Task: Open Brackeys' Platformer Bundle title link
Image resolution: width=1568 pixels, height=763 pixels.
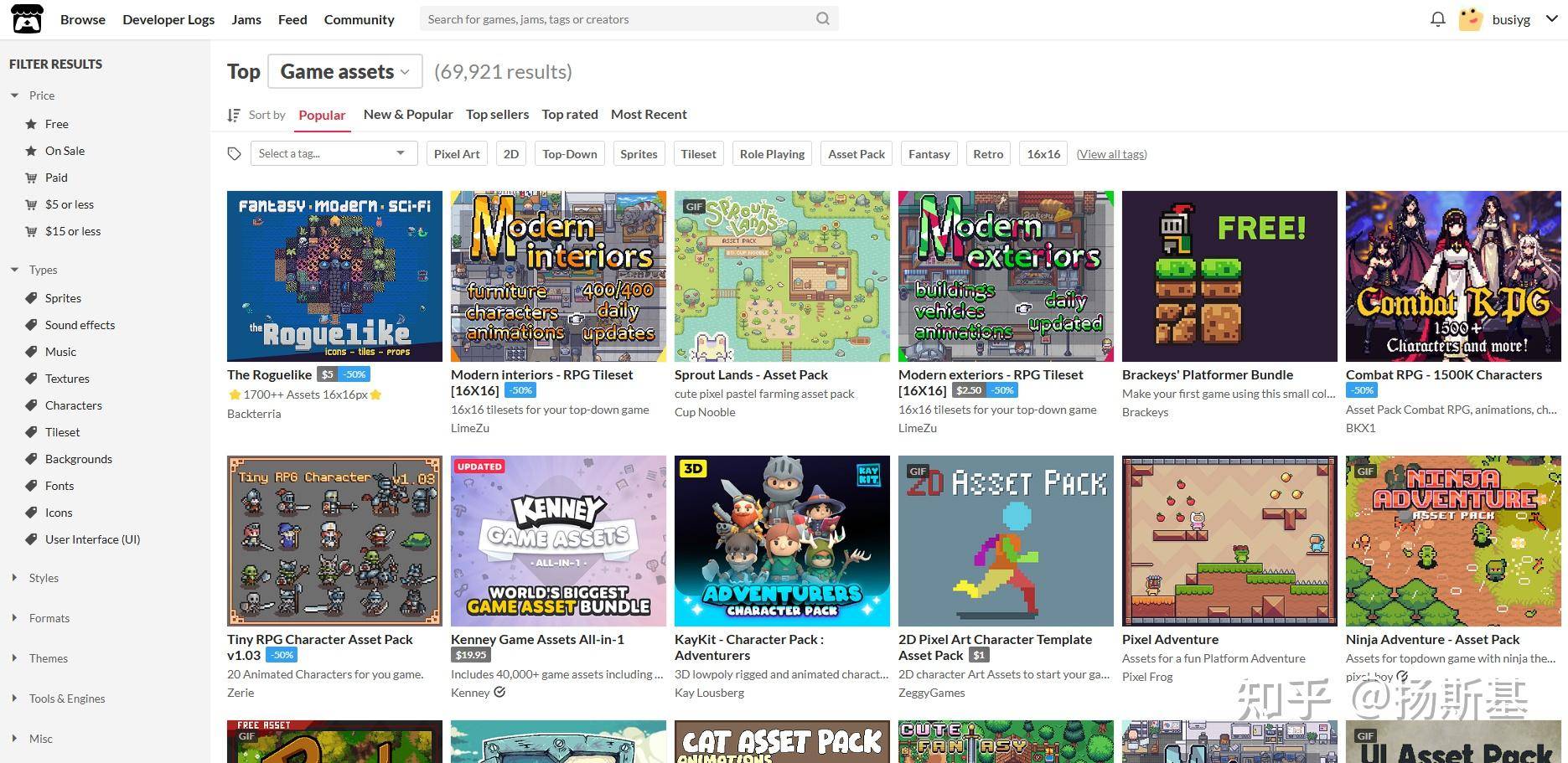Action: tap(1208, 374)
